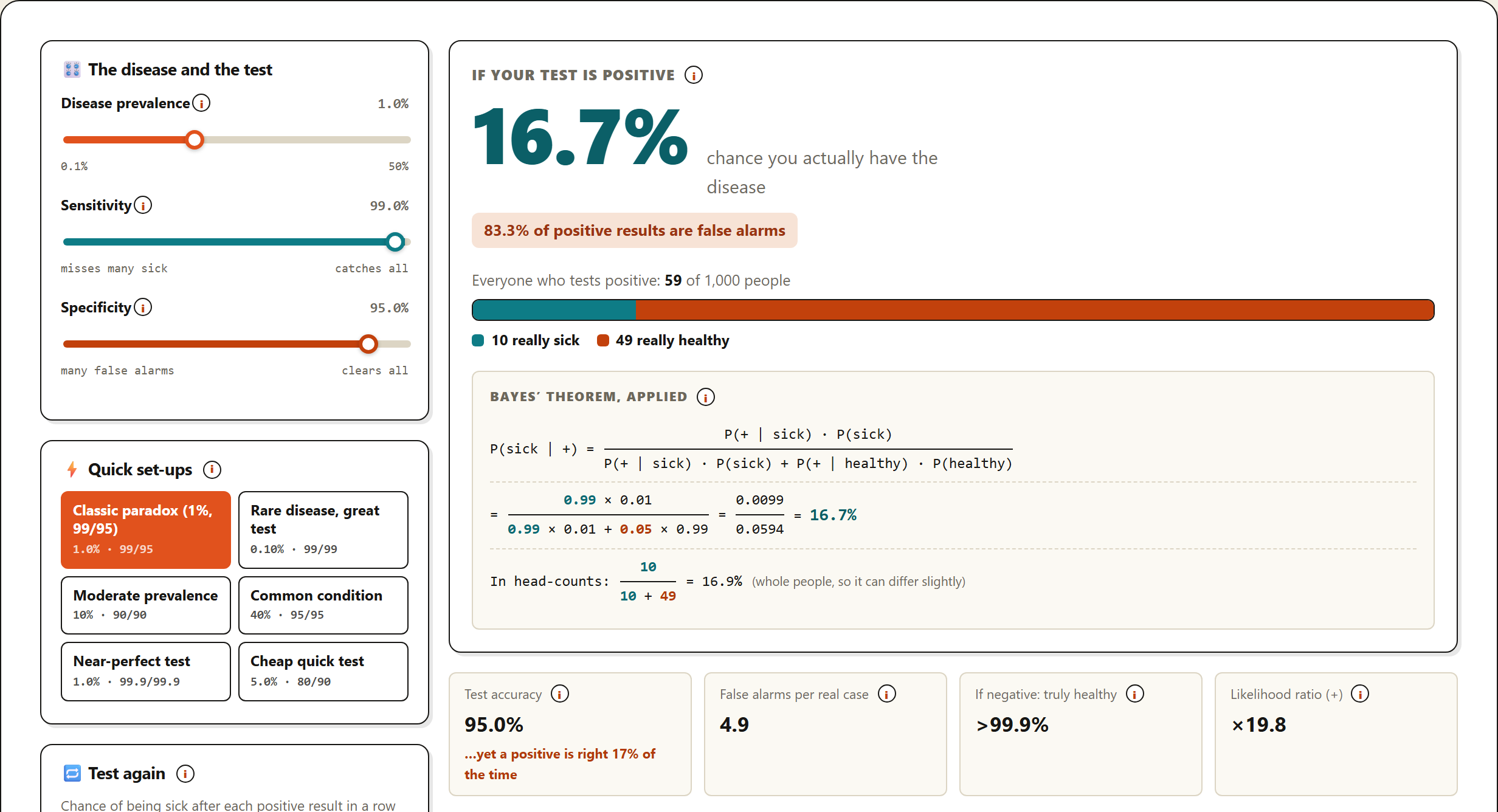Open info icon next to 'If your test is positive'
1498x812 pixels.
coord(693,75)
